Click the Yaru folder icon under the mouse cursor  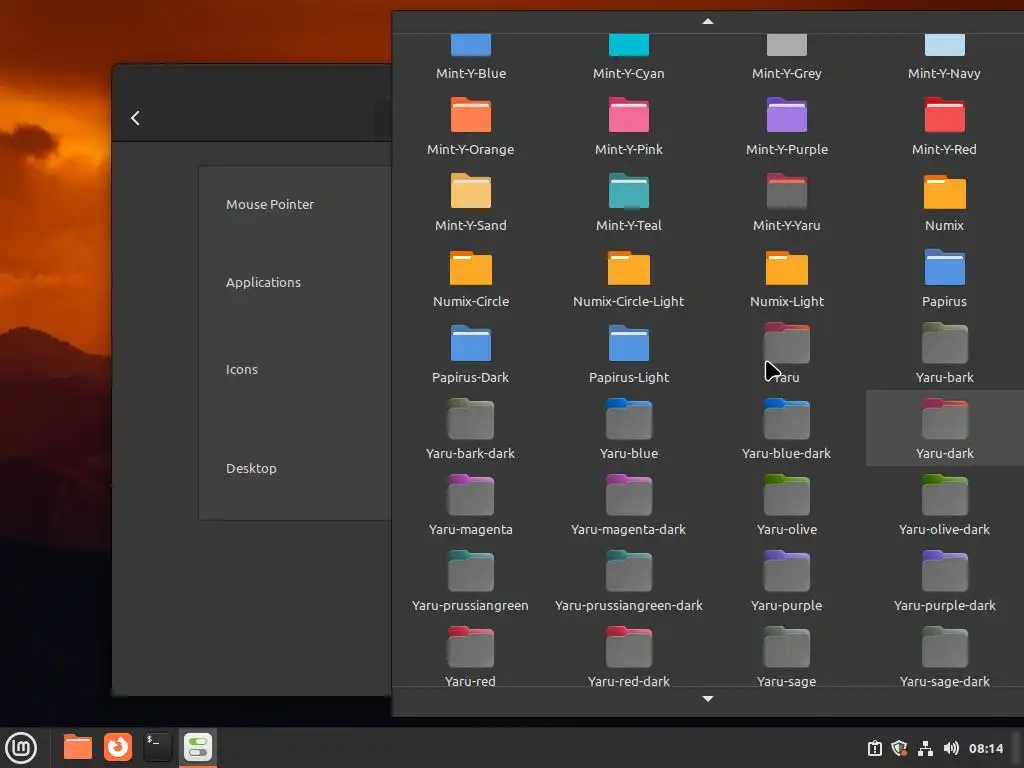coord(786,343)
